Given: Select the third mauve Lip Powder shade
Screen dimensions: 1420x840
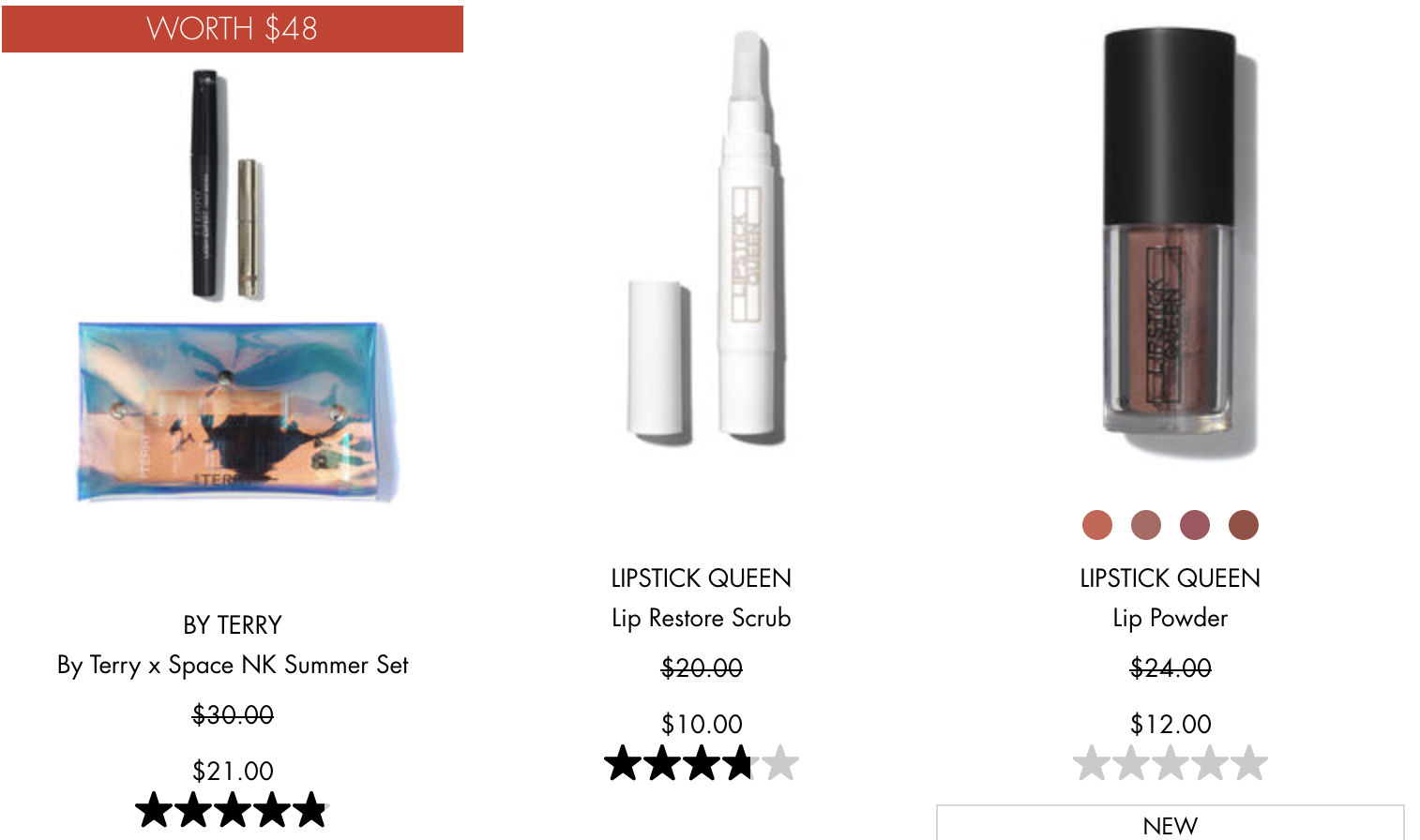Looking at the screenshot, I should click(x=1195, y=525).
